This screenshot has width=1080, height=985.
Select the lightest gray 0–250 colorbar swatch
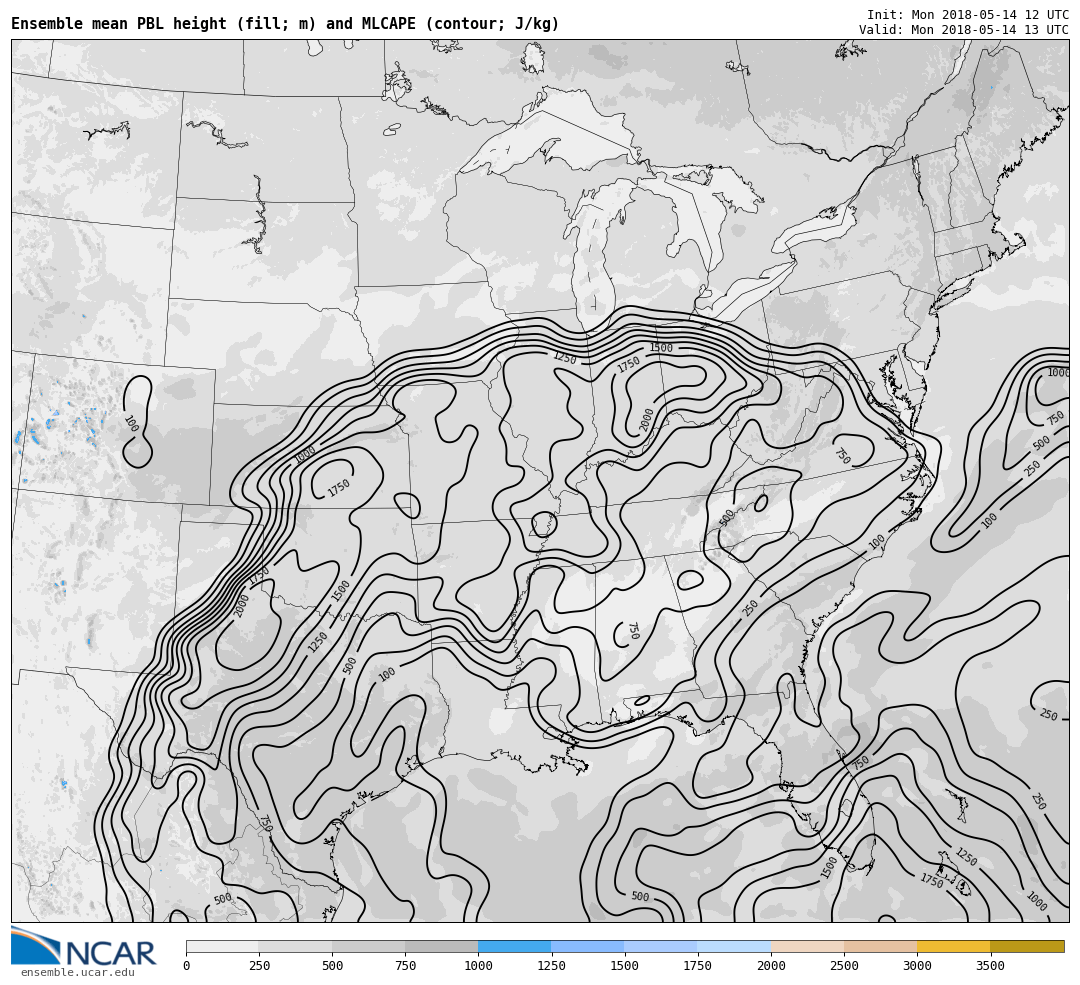tap(222, 946)
